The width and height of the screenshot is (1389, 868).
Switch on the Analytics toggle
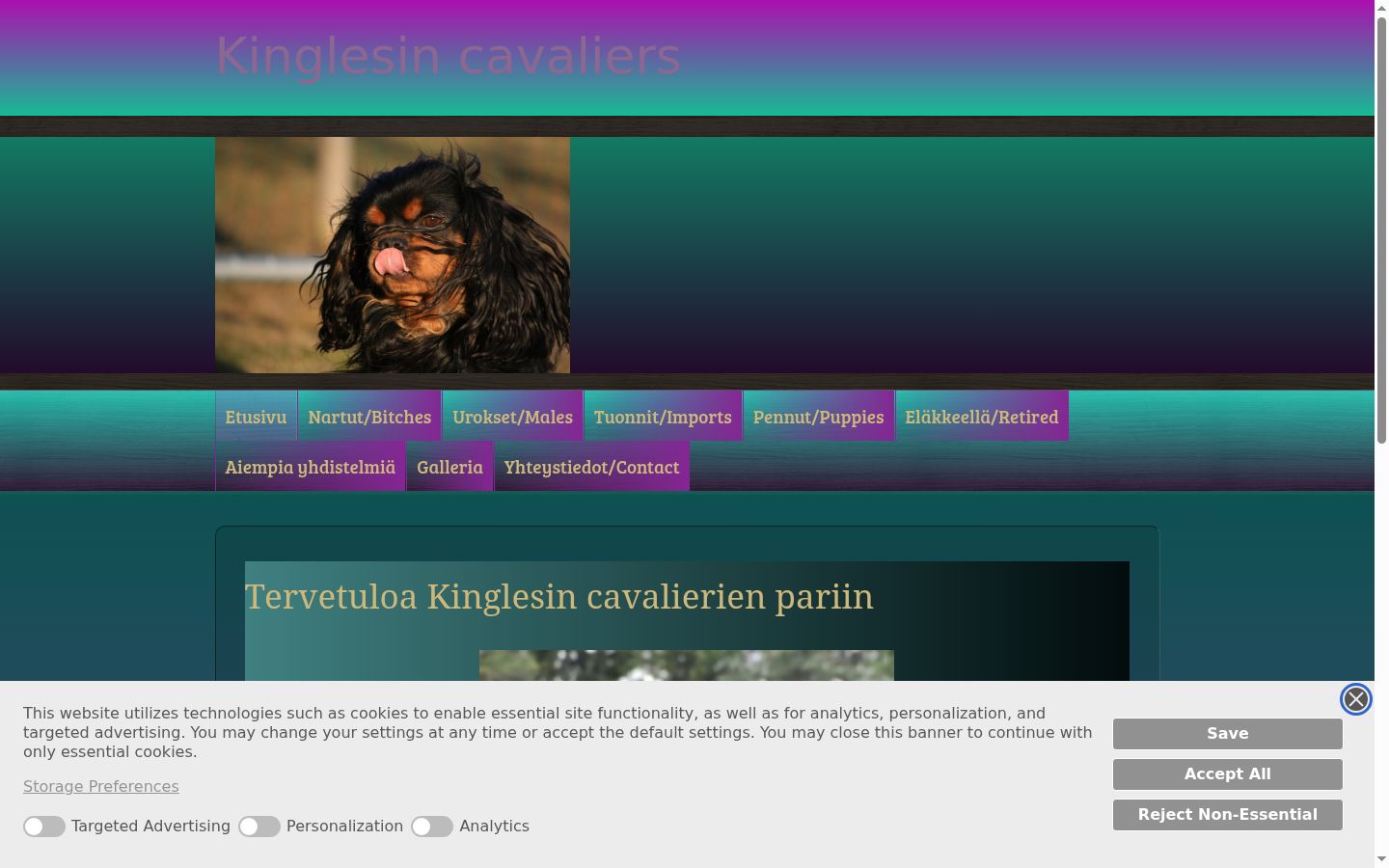click(x=432, y=827)
